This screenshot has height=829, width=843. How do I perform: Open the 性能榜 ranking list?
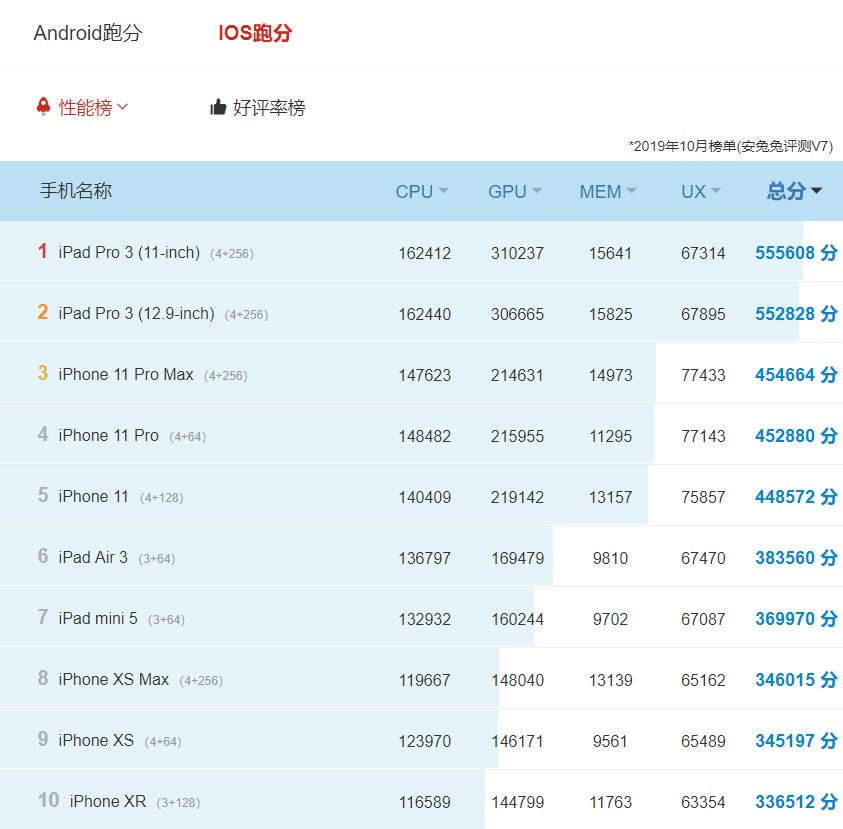tap(85, 108)
